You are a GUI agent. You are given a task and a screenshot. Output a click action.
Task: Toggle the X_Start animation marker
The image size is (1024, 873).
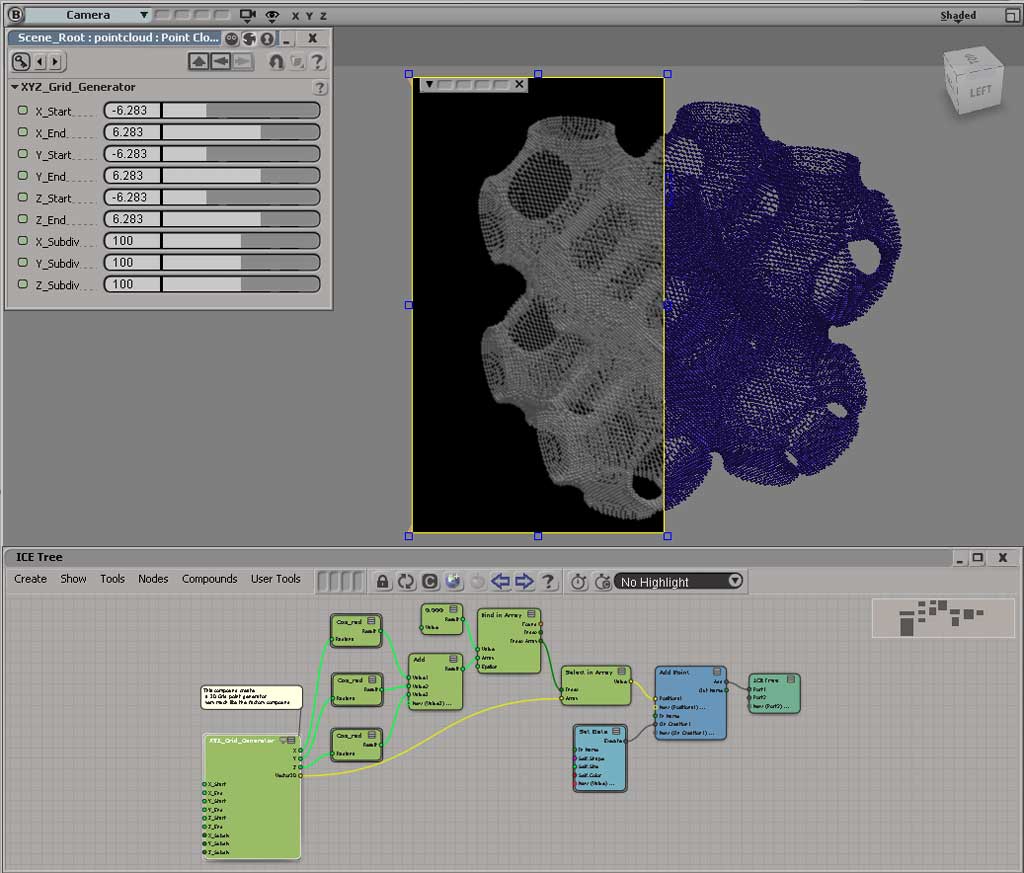coord(23,111)
